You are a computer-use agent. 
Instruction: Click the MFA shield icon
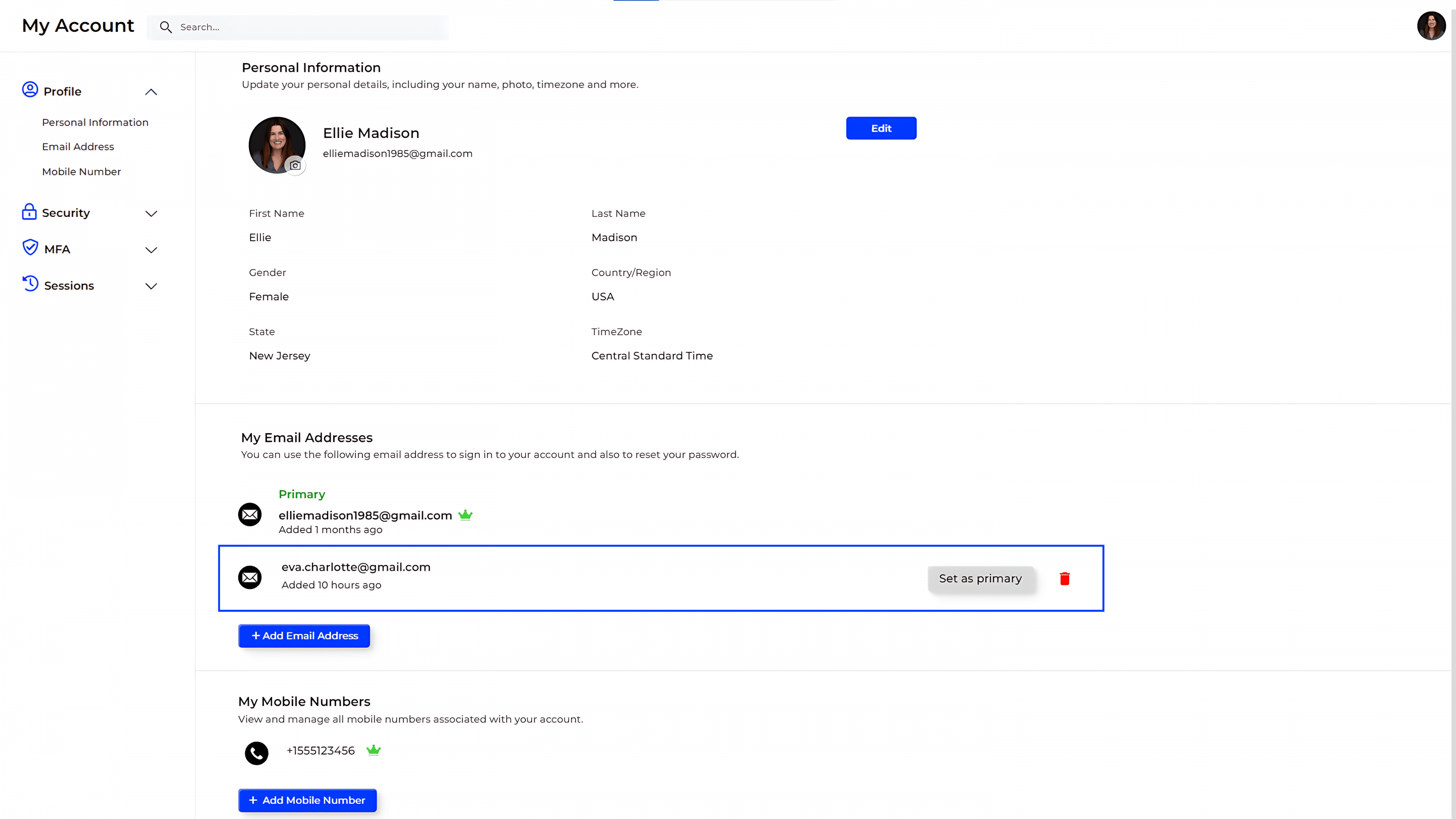tap(30, 248)
